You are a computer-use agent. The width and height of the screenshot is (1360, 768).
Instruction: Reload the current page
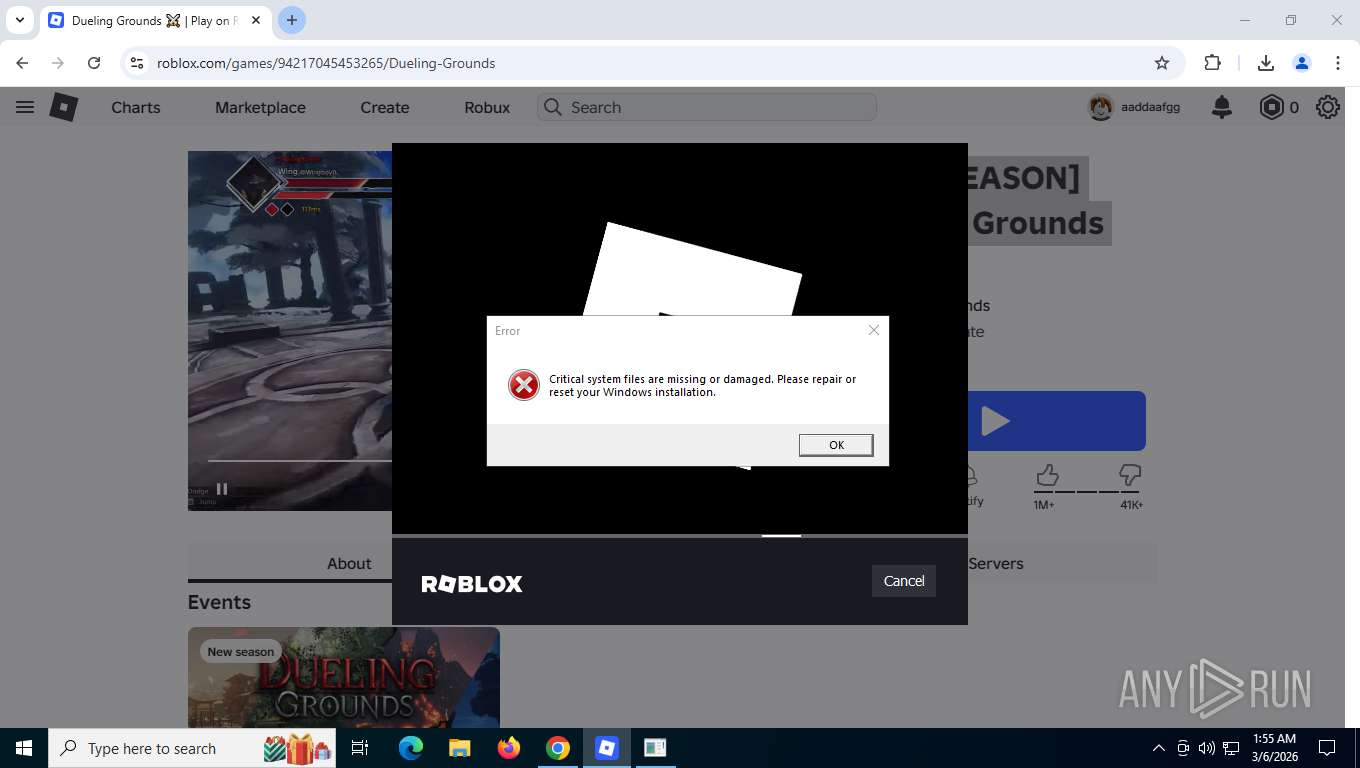click(94, 63)
